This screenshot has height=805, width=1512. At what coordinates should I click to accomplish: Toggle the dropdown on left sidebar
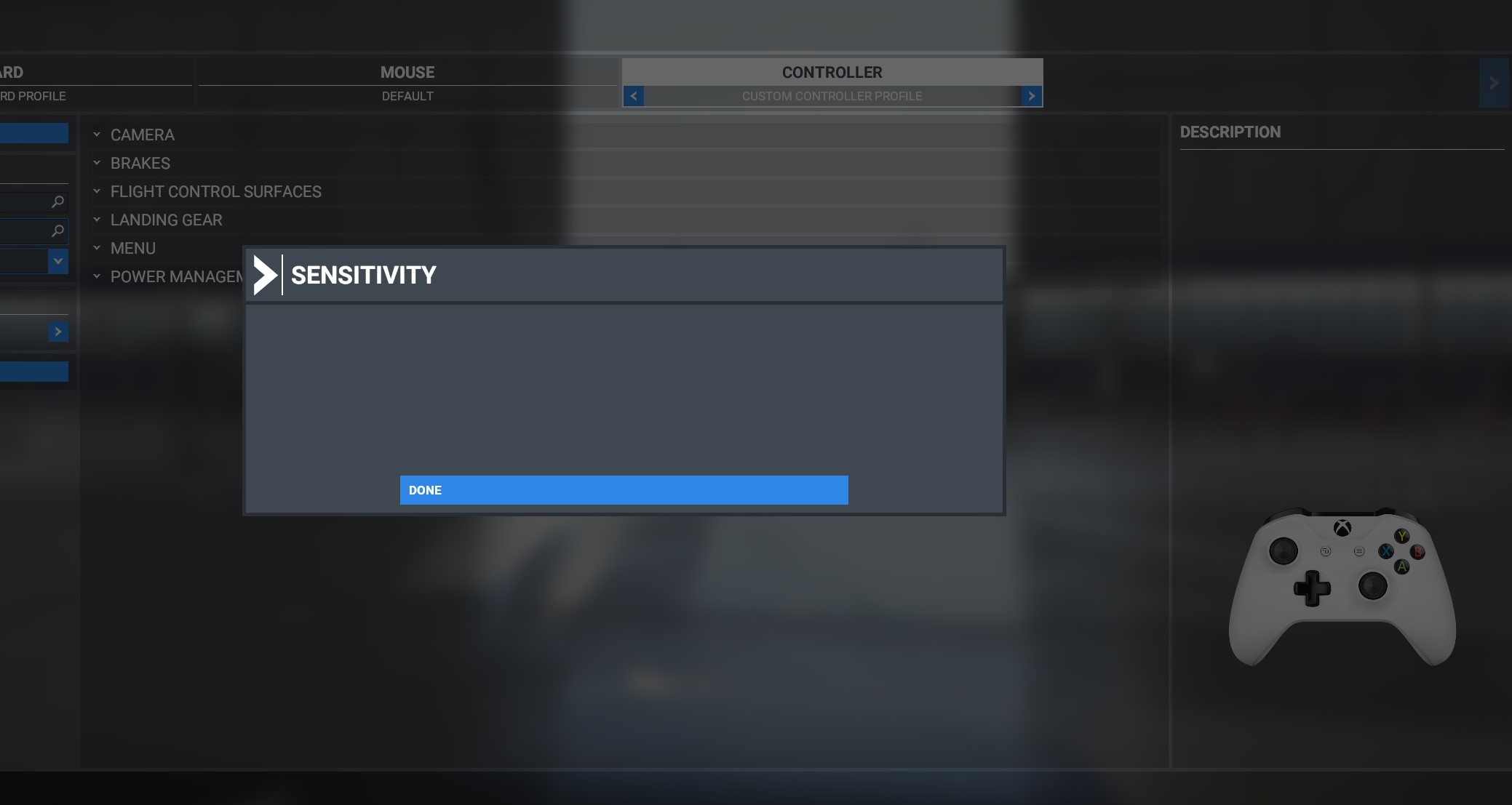(58, 262)
